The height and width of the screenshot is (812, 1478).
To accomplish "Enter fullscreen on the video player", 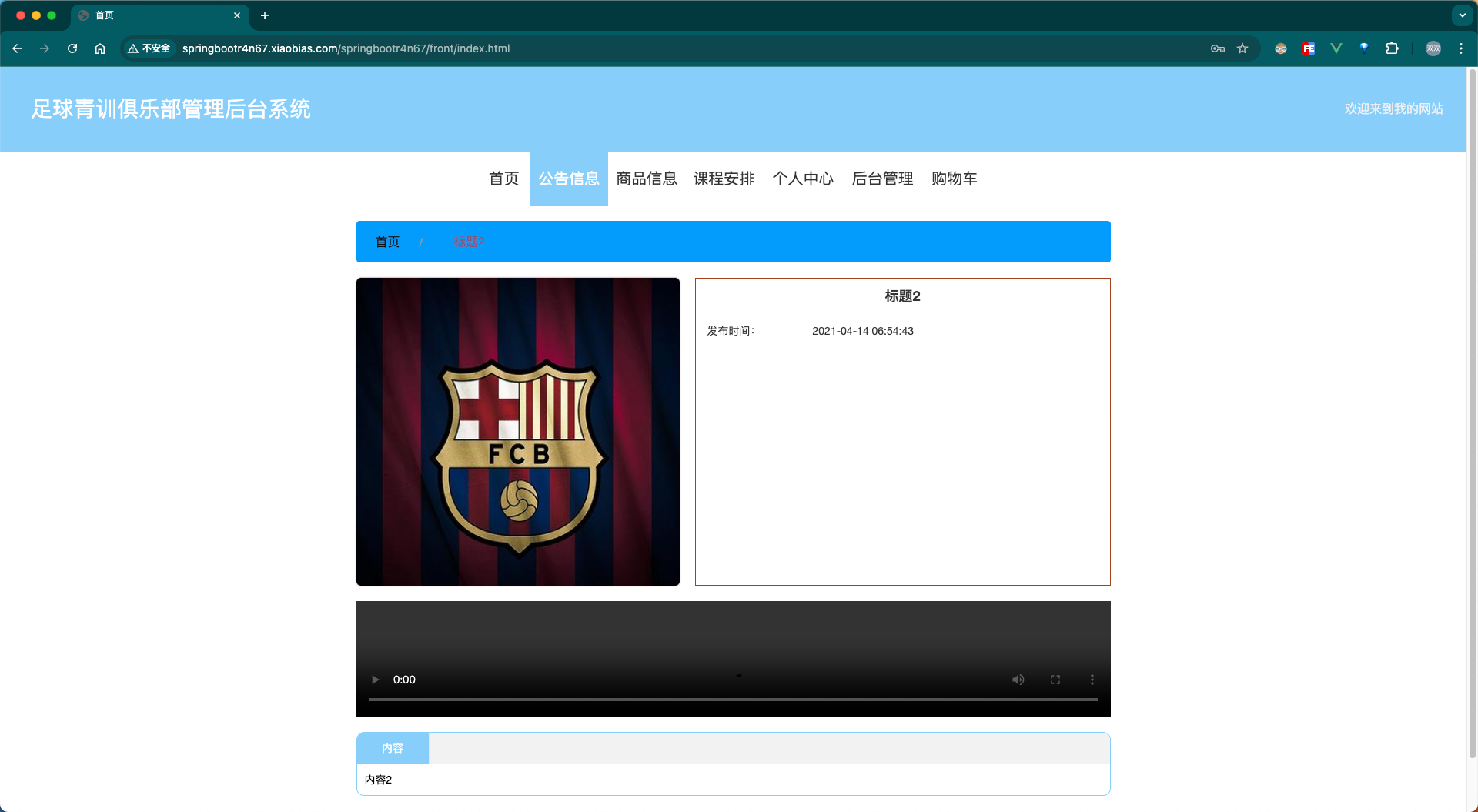I will tap(1055, 680).
